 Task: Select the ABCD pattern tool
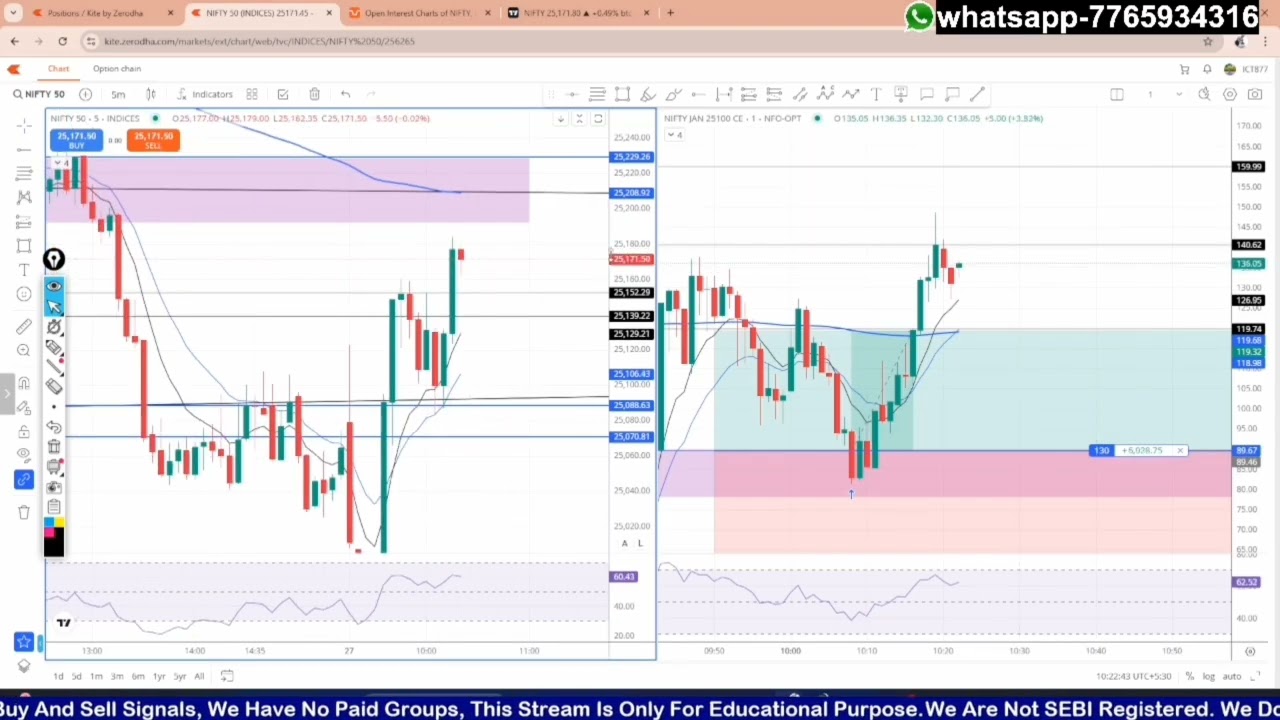click(x=825, y=94)
